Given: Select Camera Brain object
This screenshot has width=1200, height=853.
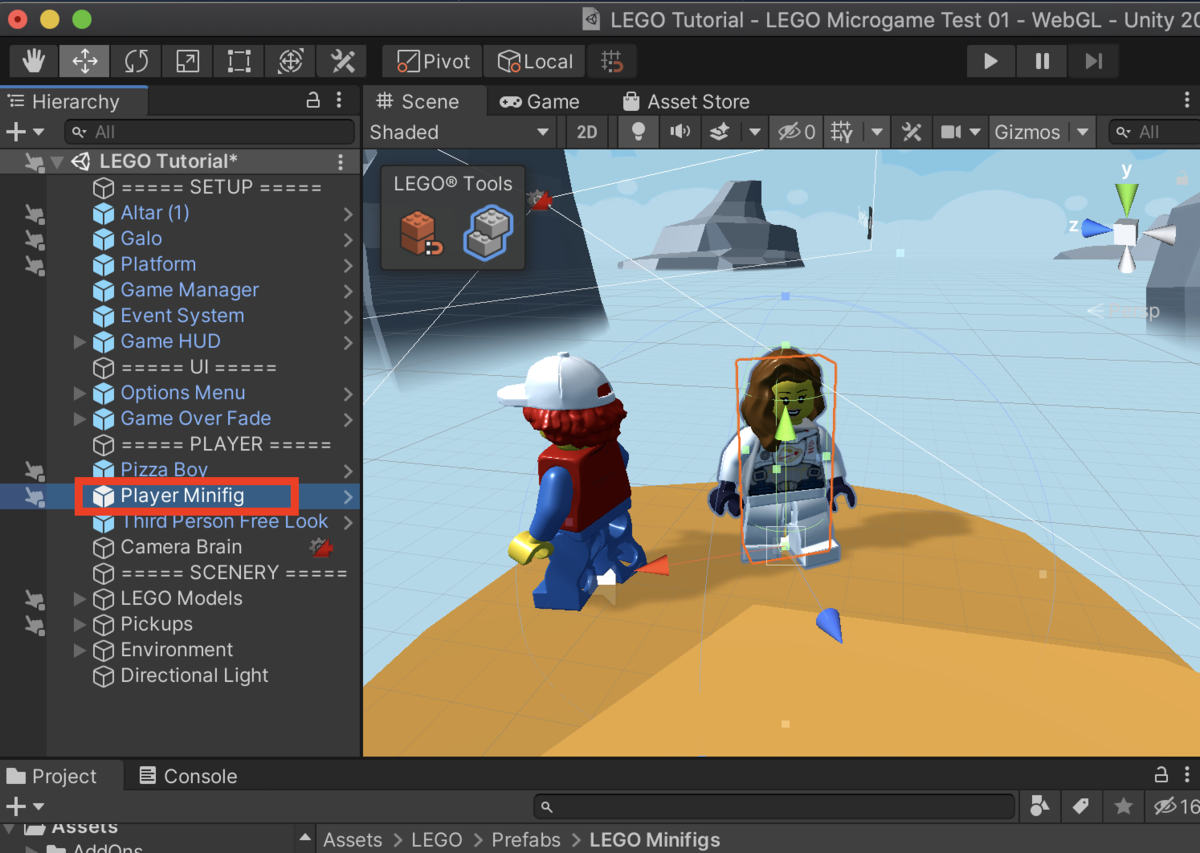Looking at the screenshot, I should point(181,547).
